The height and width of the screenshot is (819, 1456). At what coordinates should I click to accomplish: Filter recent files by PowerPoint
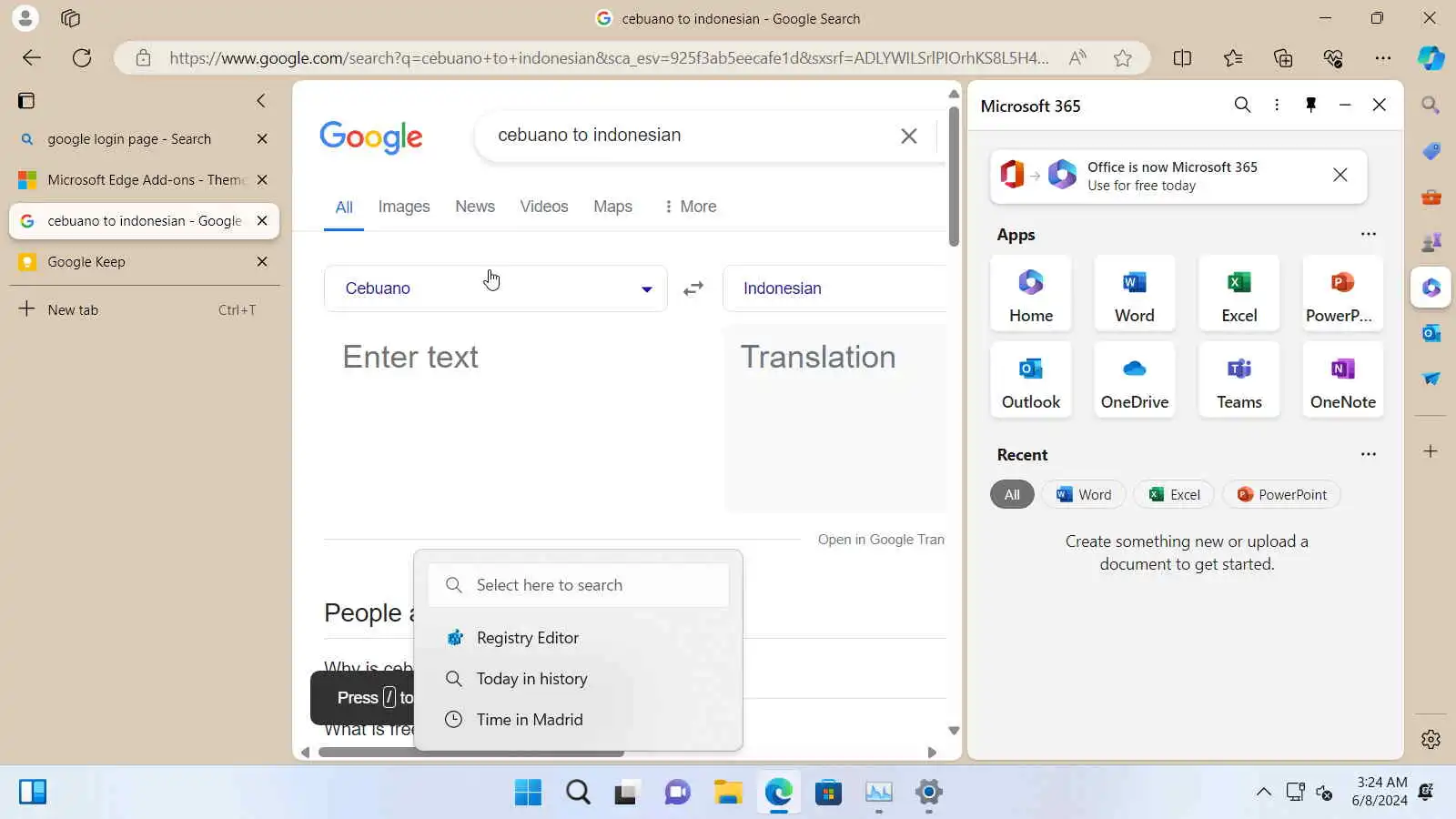point(1281,494)
